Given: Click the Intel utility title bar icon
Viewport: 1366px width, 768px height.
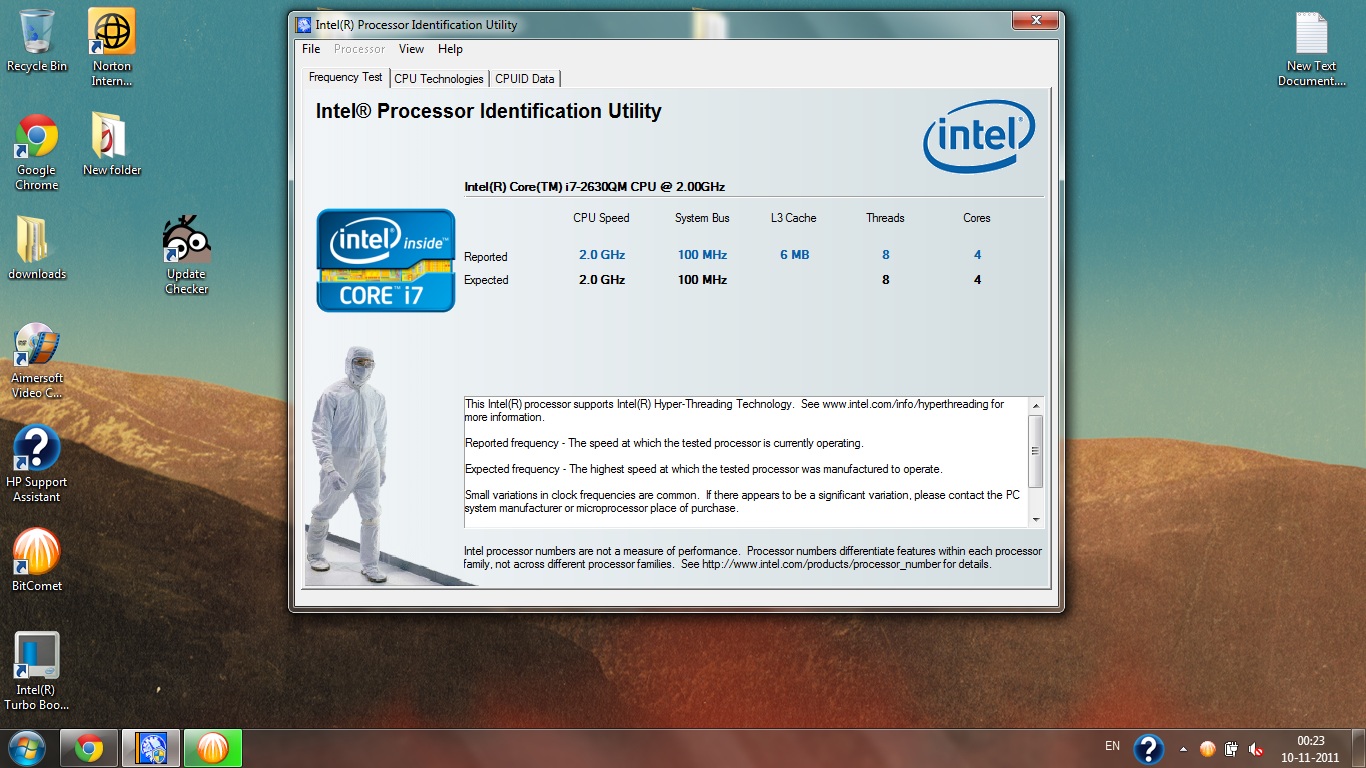Looking at the screenshot, I should 304,24.
